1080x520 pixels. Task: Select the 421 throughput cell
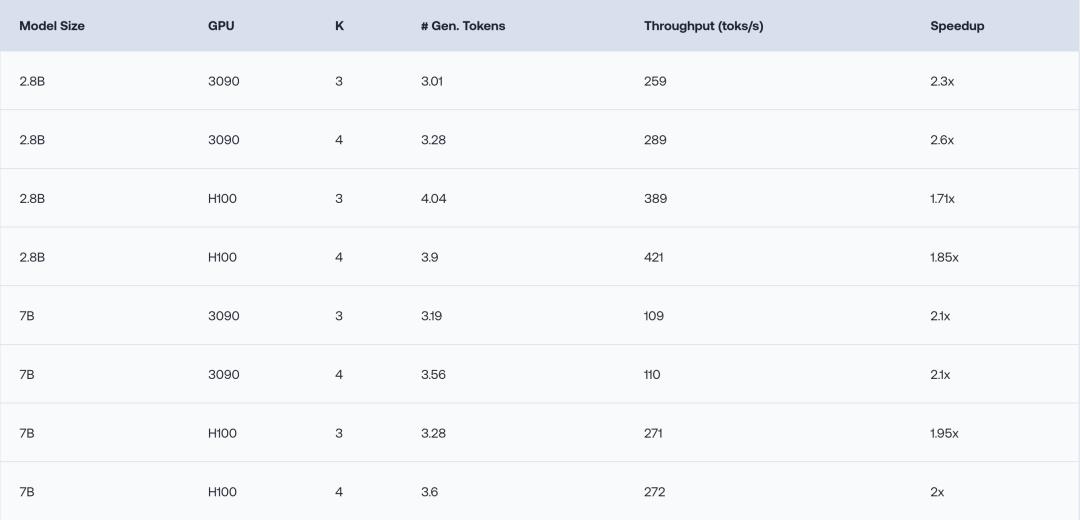point(654,257)
